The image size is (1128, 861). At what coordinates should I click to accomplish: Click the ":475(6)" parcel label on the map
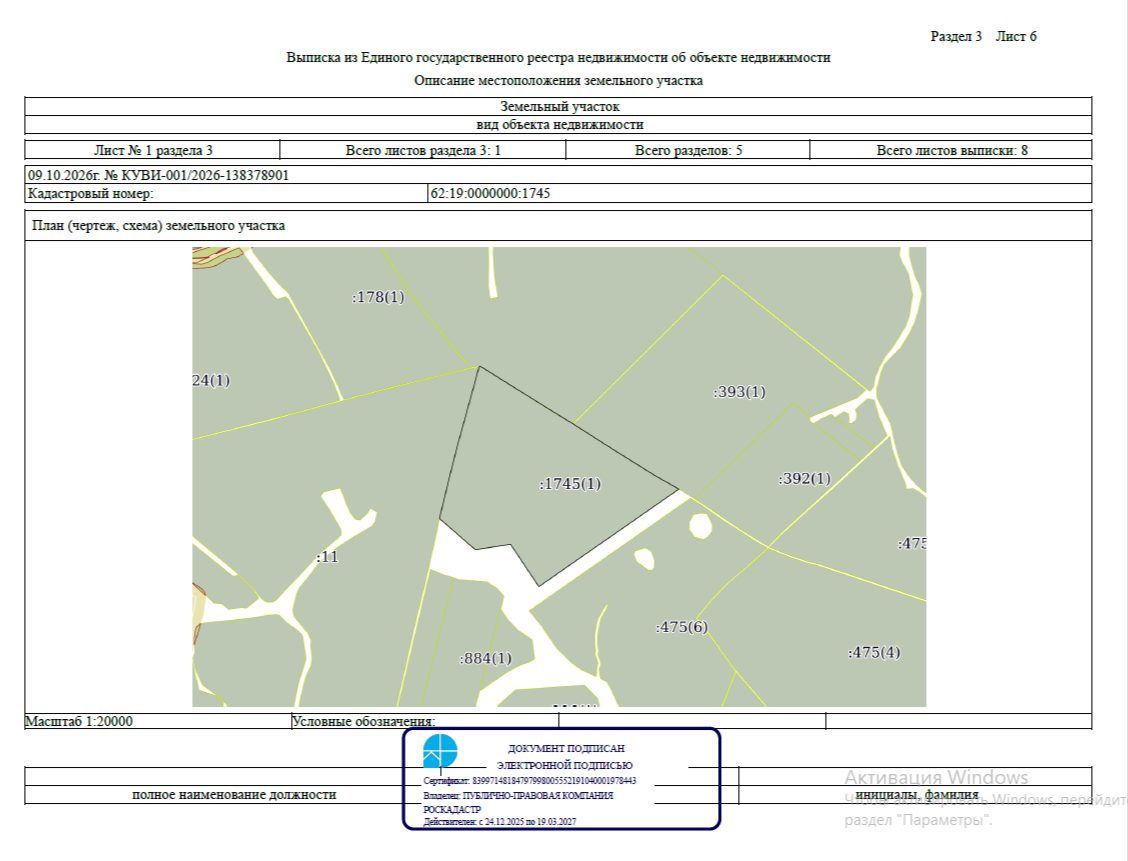[682, 627]
